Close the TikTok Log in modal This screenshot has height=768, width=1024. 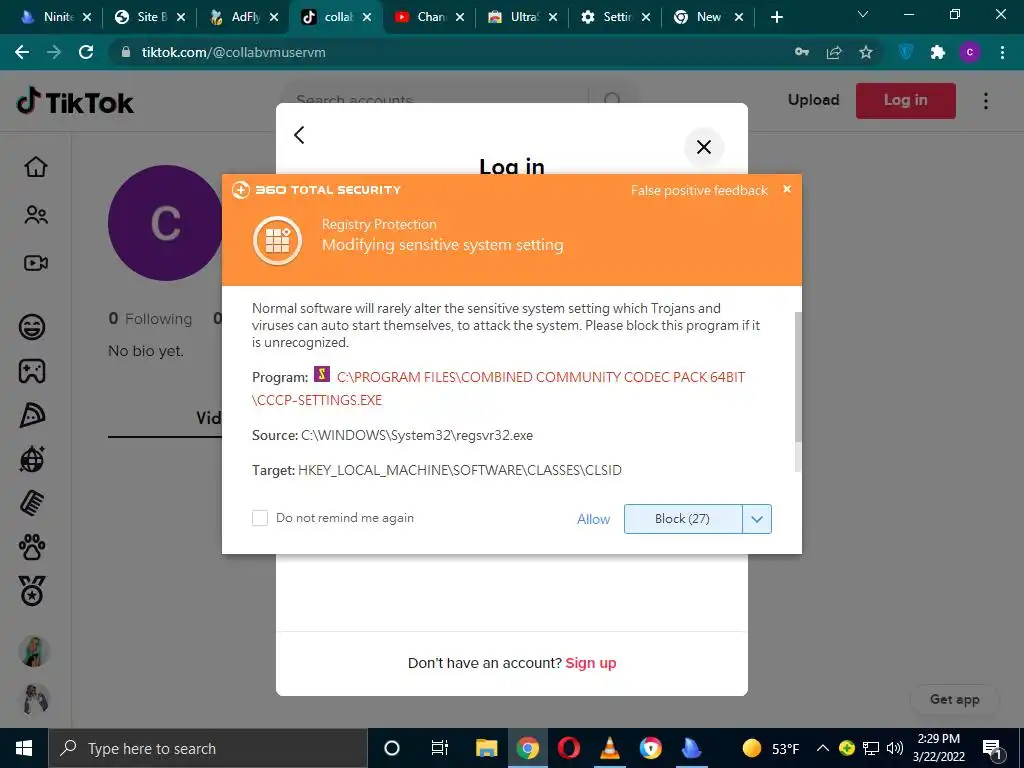tap(703, 147)
